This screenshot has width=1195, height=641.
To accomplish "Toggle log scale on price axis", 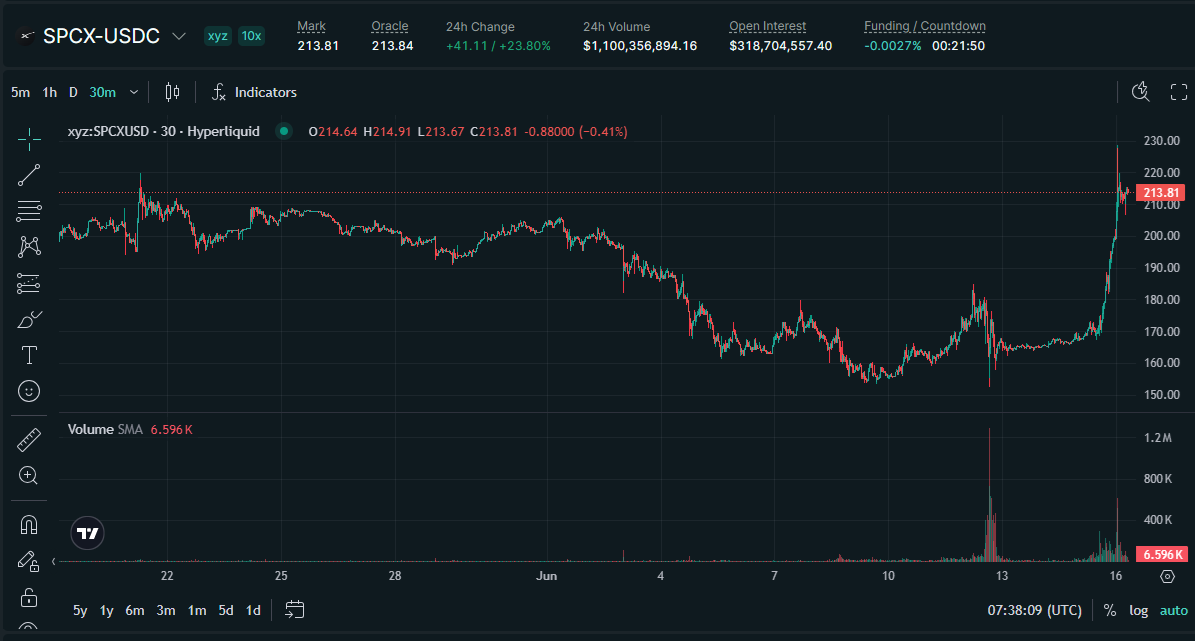I will point(1139,611).
